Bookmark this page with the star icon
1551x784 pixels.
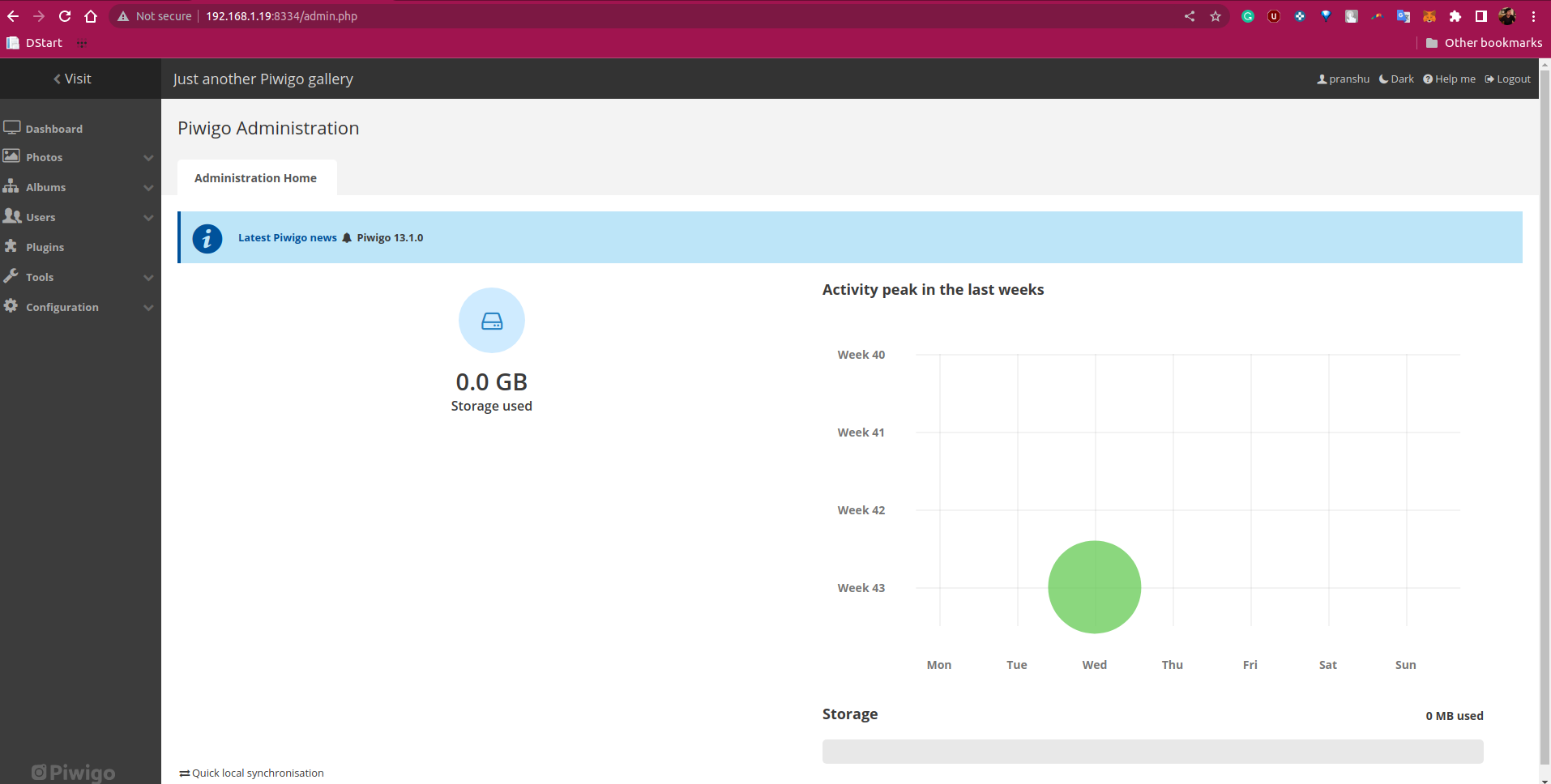1216,16
